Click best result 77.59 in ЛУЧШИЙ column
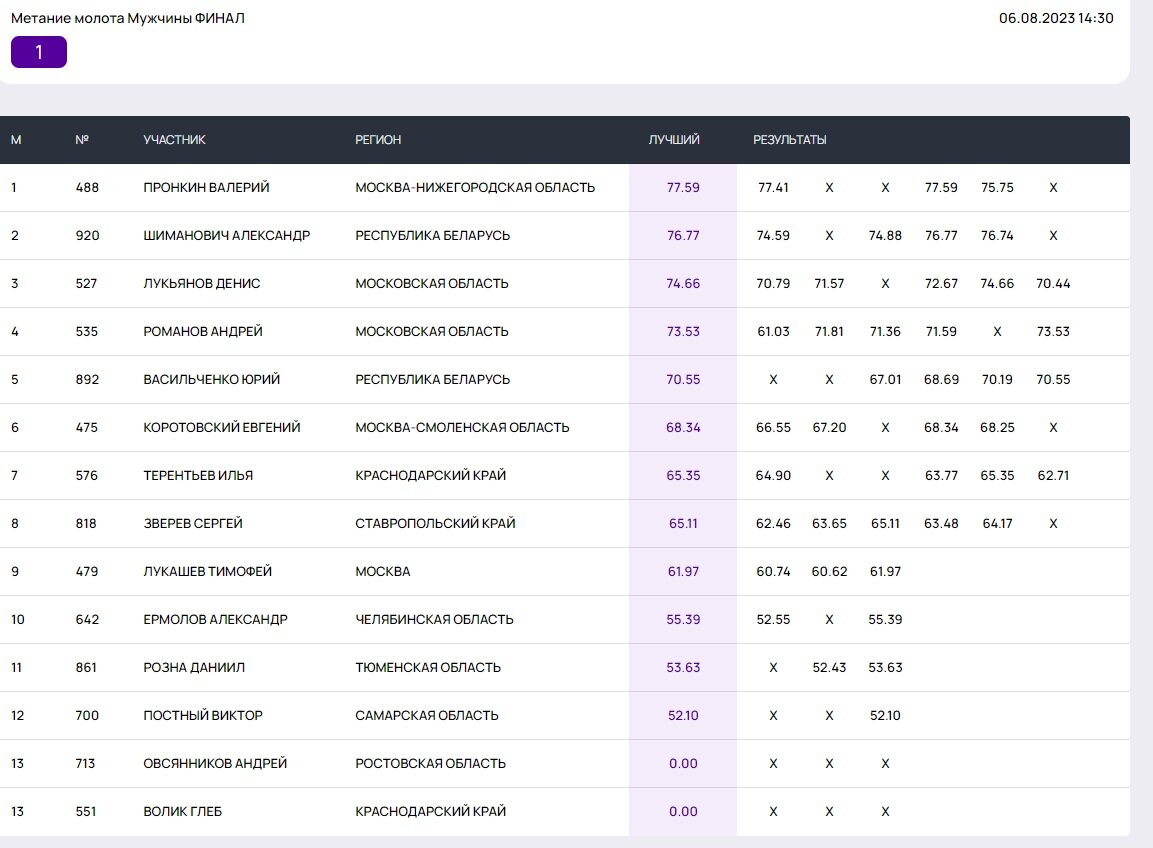Viewport: 1153px width, 848px height. click(683, 188)
